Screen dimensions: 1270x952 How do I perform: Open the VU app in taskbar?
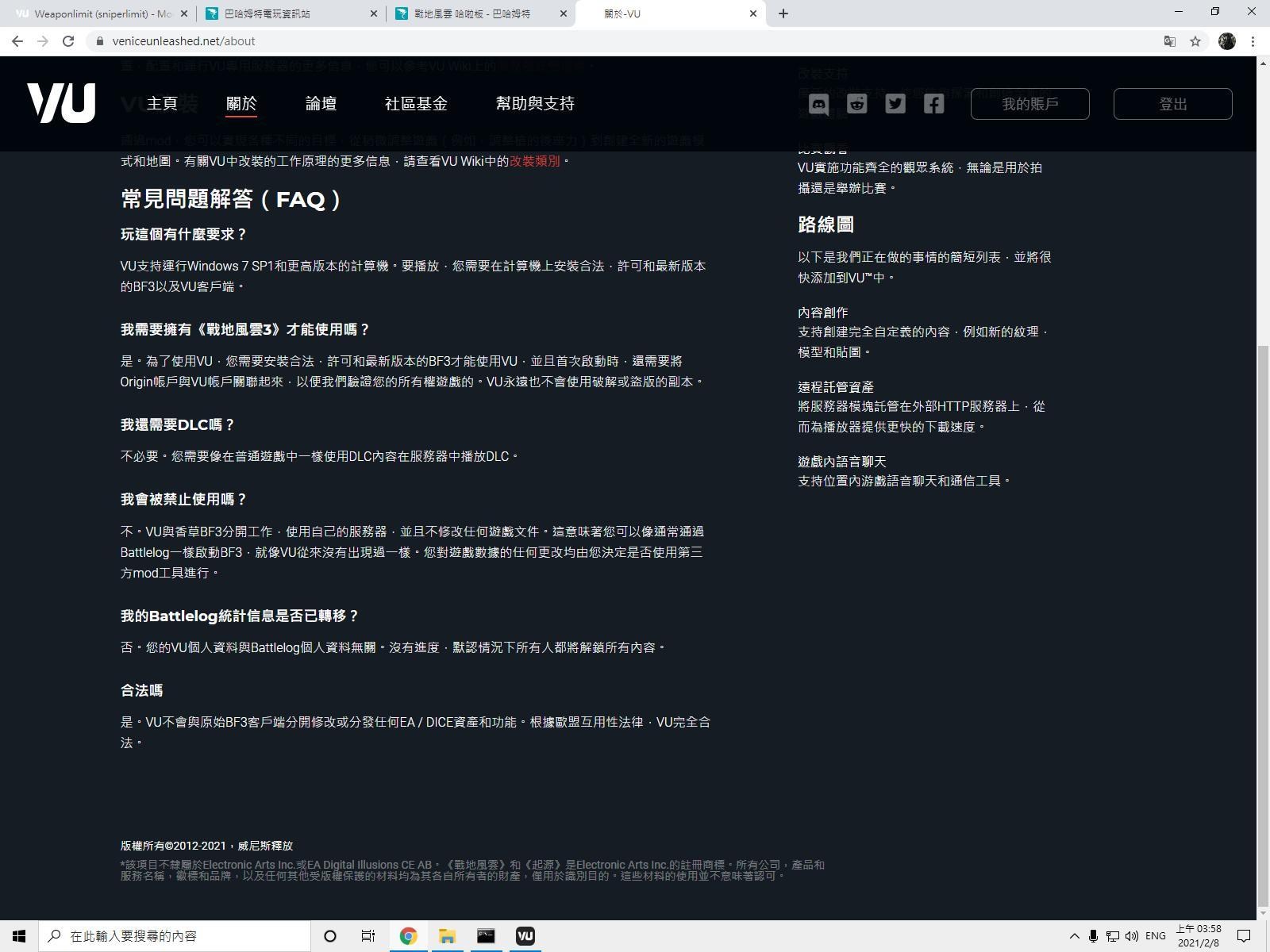click(525, 936)
